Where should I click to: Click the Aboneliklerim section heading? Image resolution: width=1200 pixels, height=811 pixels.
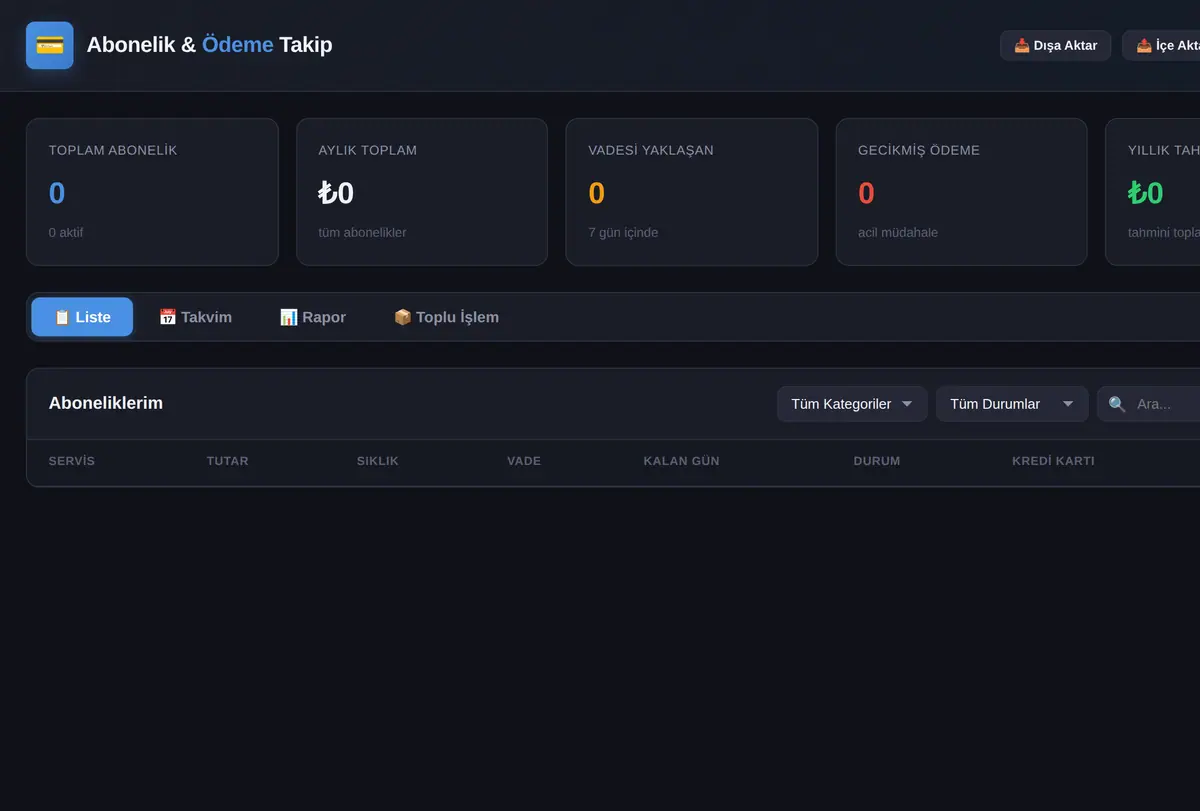tap(106, 403)
